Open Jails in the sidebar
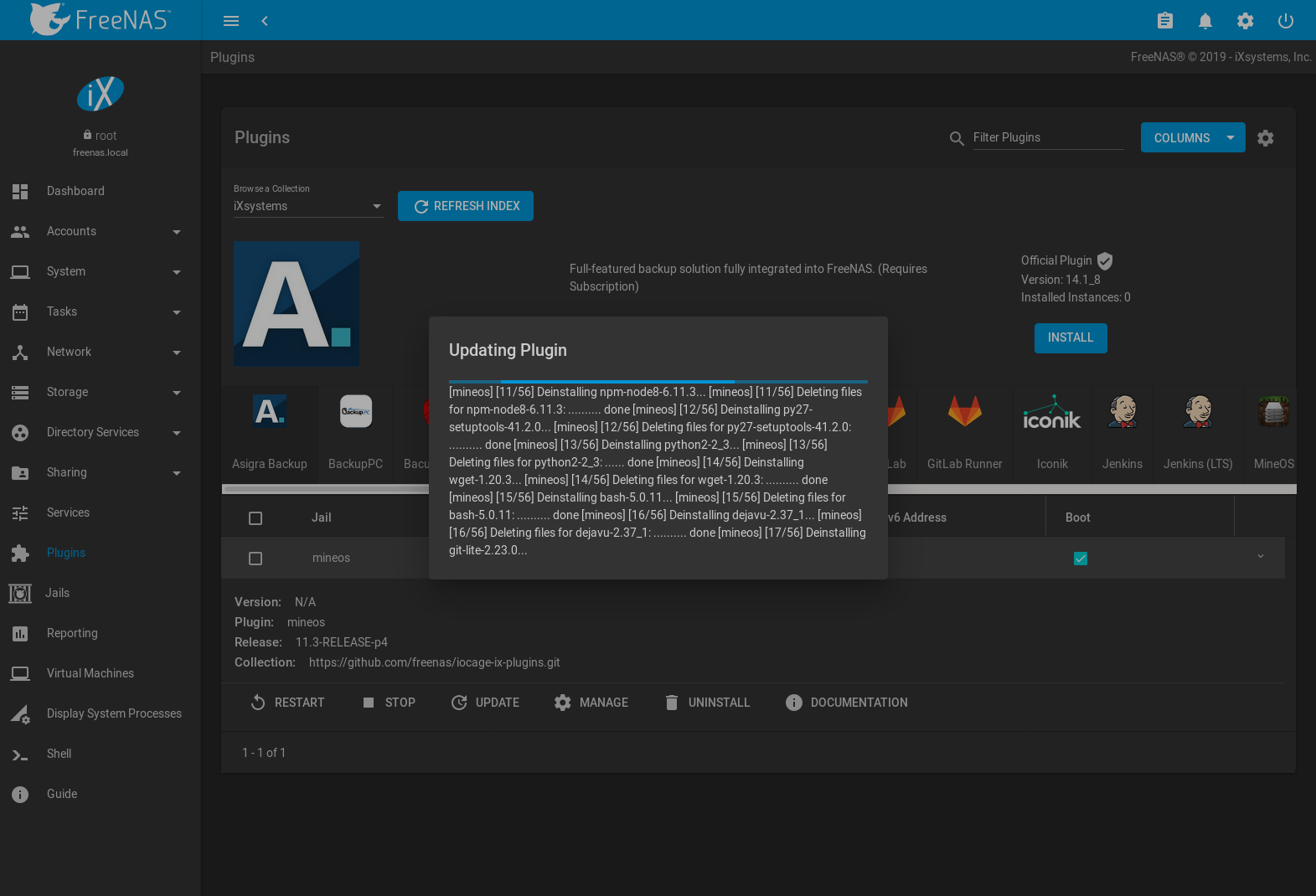1316x896 pixels. point(101,593)
